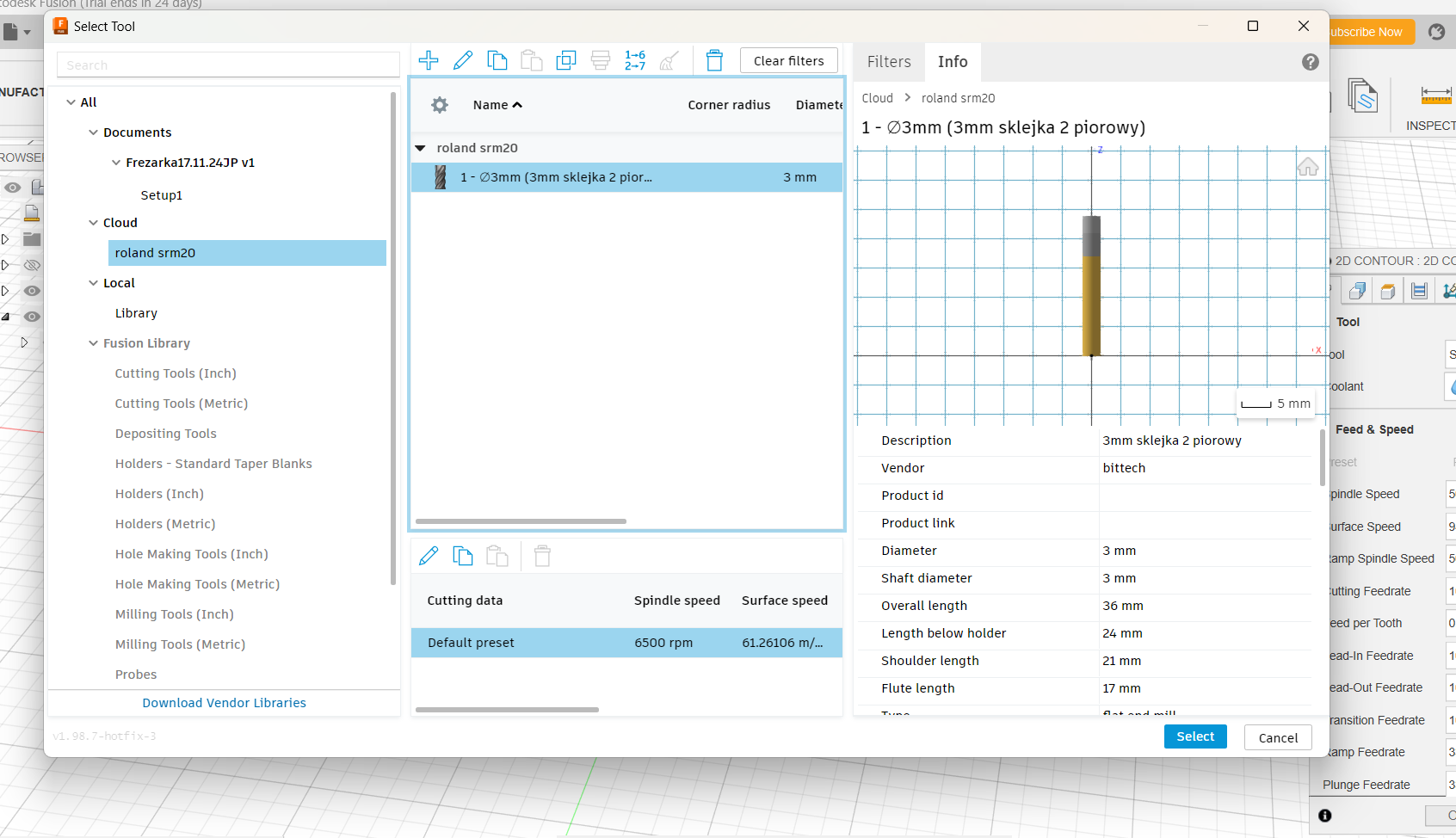Collapse Frezarka17.11.24JP v1 node

tap(115, 163)
